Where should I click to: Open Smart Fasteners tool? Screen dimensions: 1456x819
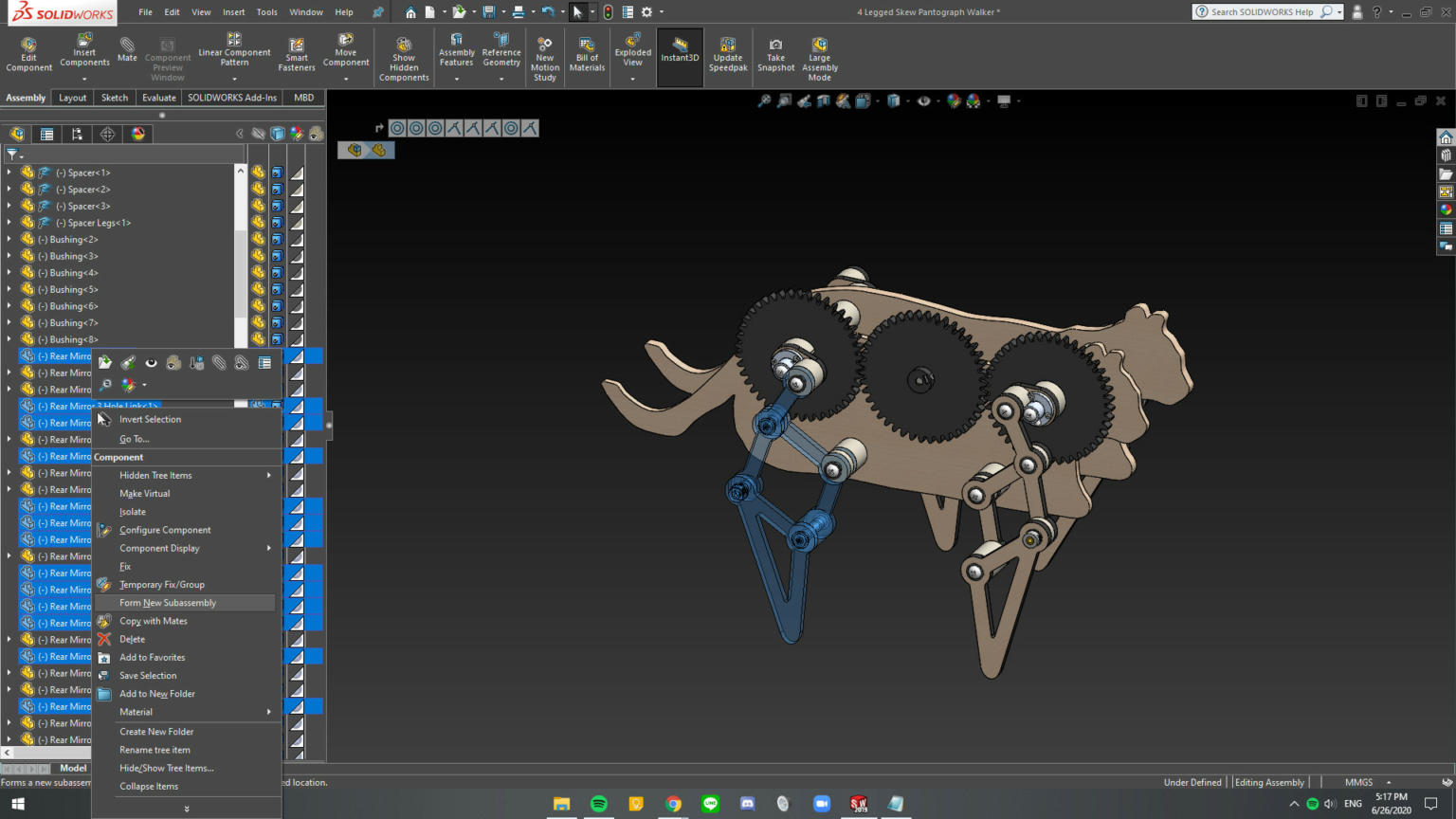click(x=297, y=55)
